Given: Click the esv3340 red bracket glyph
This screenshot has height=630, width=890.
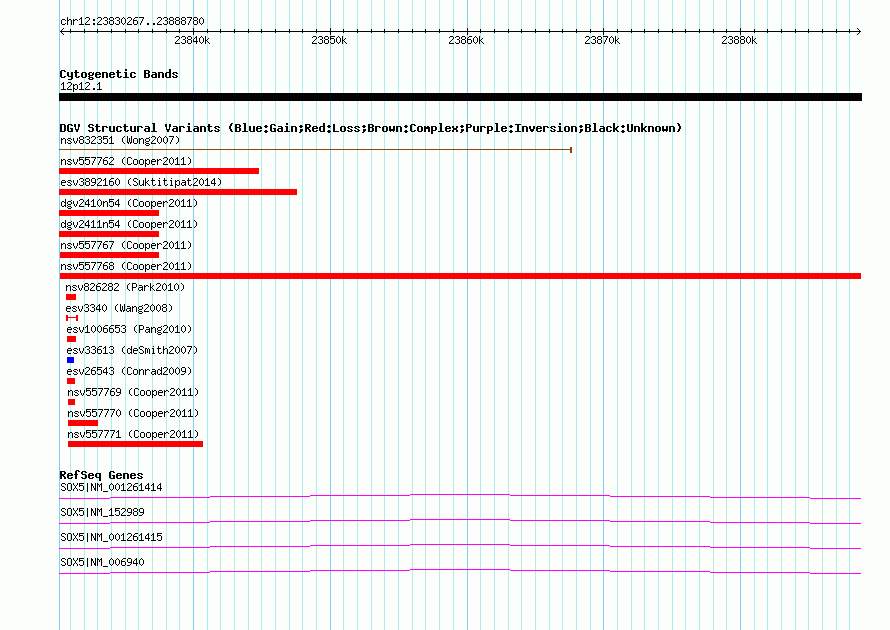Looking at the screenshot, I should point(72,318).
